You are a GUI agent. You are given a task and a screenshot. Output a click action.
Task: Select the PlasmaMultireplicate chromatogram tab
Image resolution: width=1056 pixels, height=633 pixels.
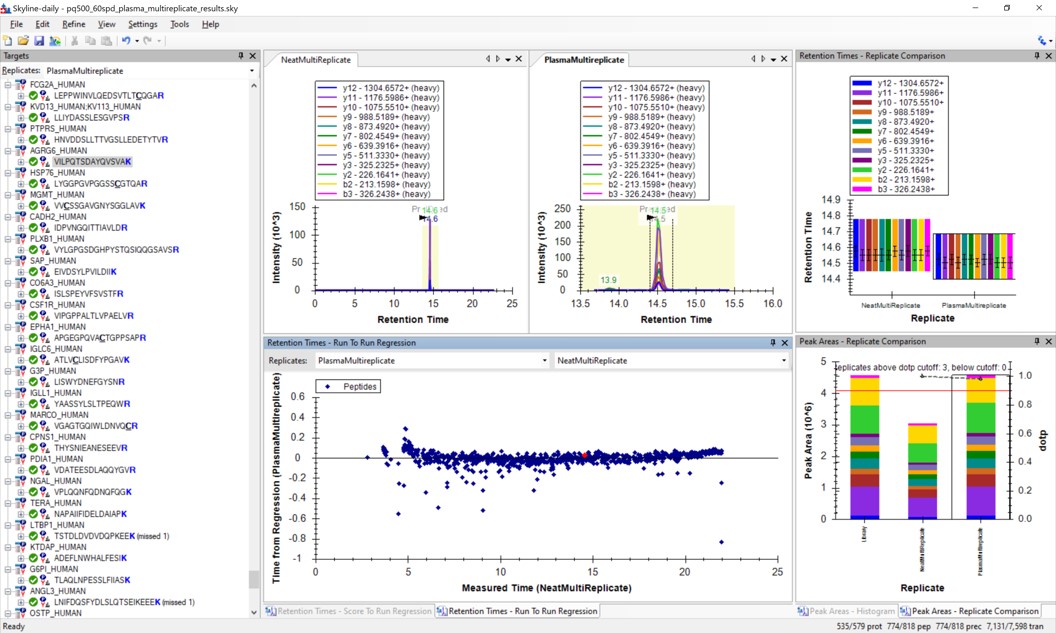pyautogui.click(x=584, y=60)
